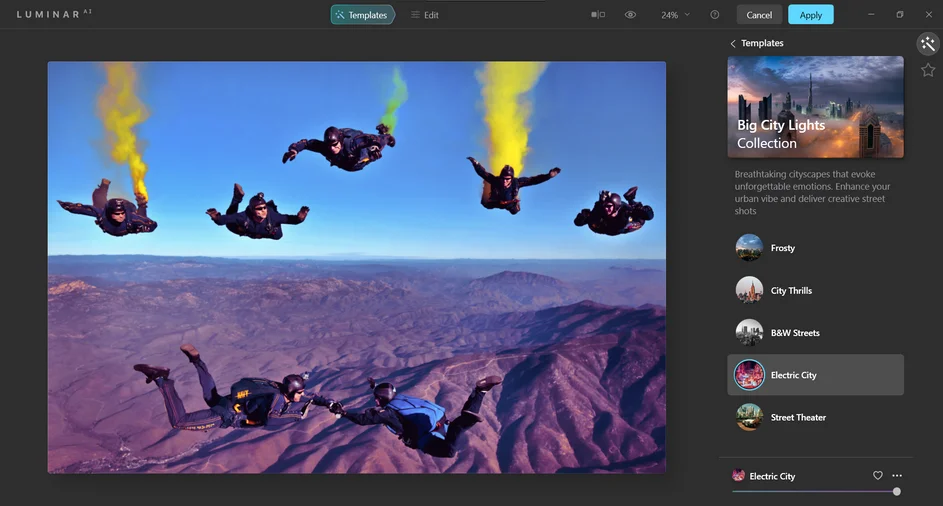This screenshot has height=506, width=943.
Task: Select the Frosty template thumbnail icon
Action: coord(749,248)
